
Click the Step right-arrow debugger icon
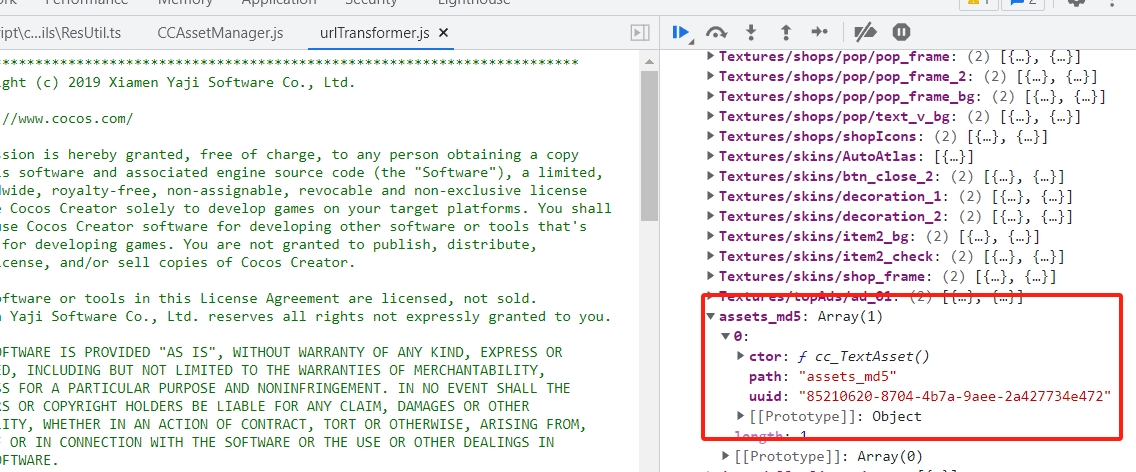point(819,32)
